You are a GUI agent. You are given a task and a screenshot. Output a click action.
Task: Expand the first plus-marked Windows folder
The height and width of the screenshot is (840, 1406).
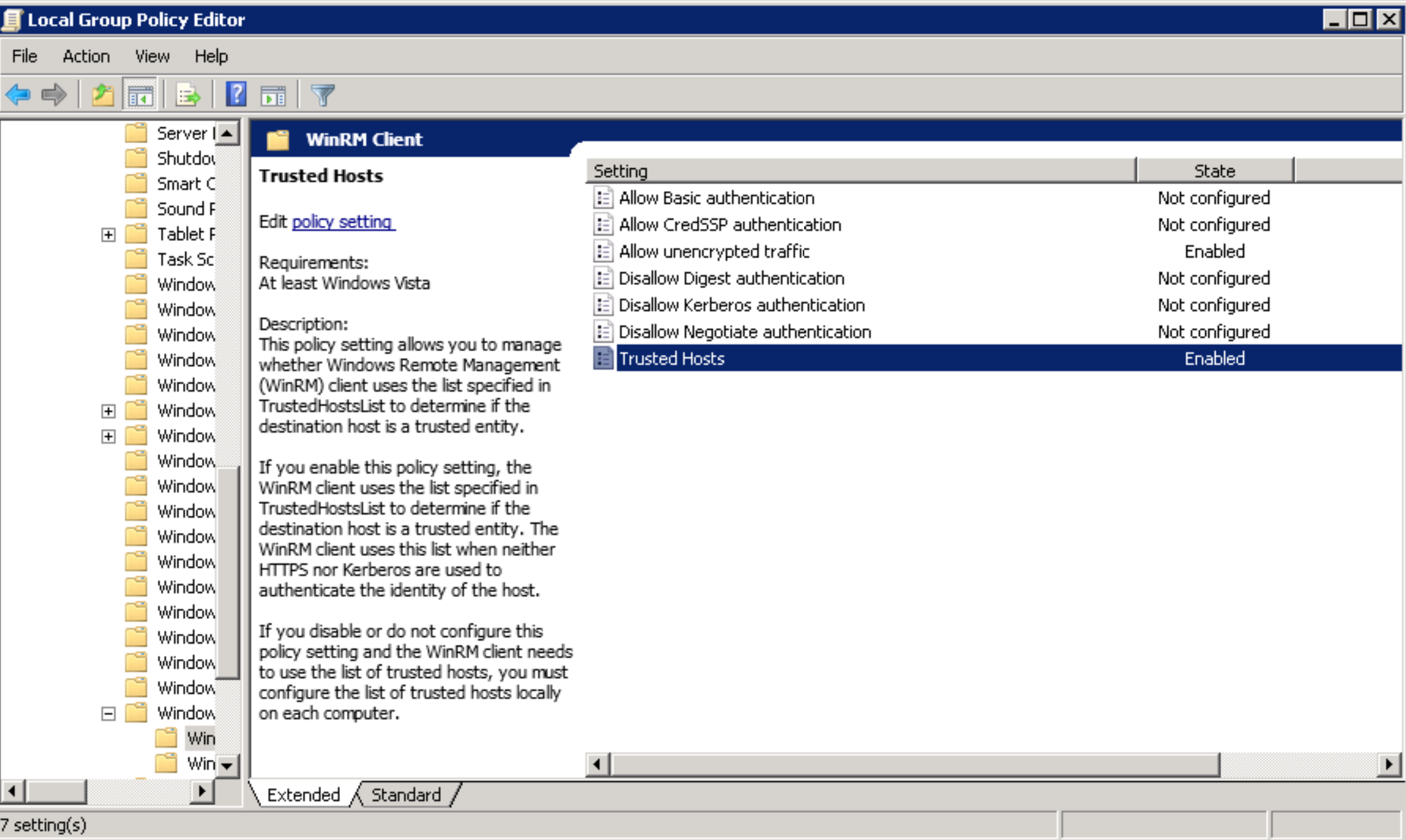tap(108, 411)
